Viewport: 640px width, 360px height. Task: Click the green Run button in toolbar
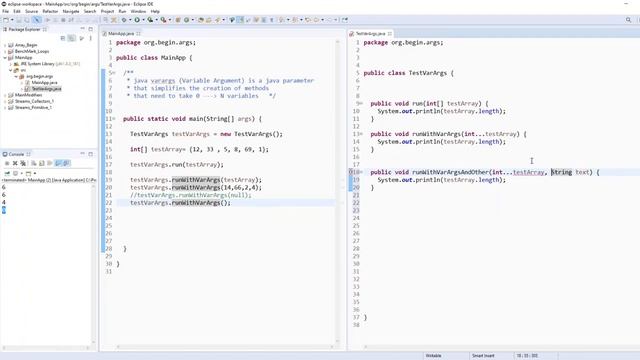[x=137, y=20]
